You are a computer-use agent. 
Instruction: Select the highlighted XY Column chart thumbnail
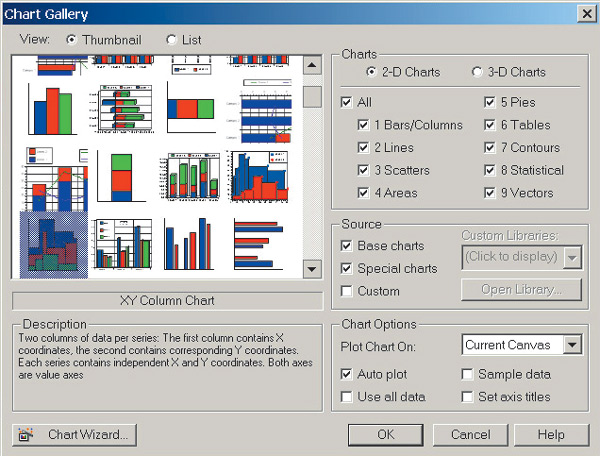(53, 242)
